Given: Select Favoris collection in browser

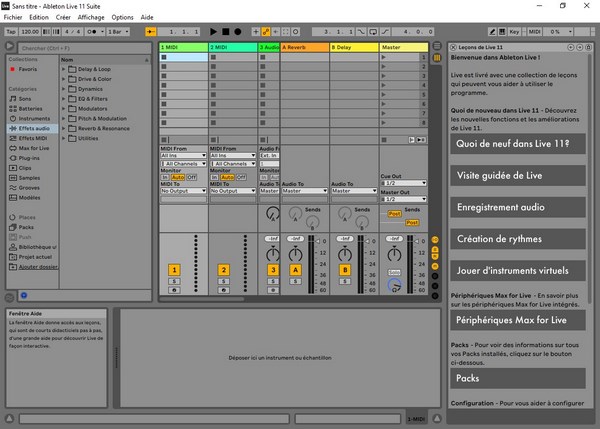Looking at the screenshot, I should click(x=28, y=69).
